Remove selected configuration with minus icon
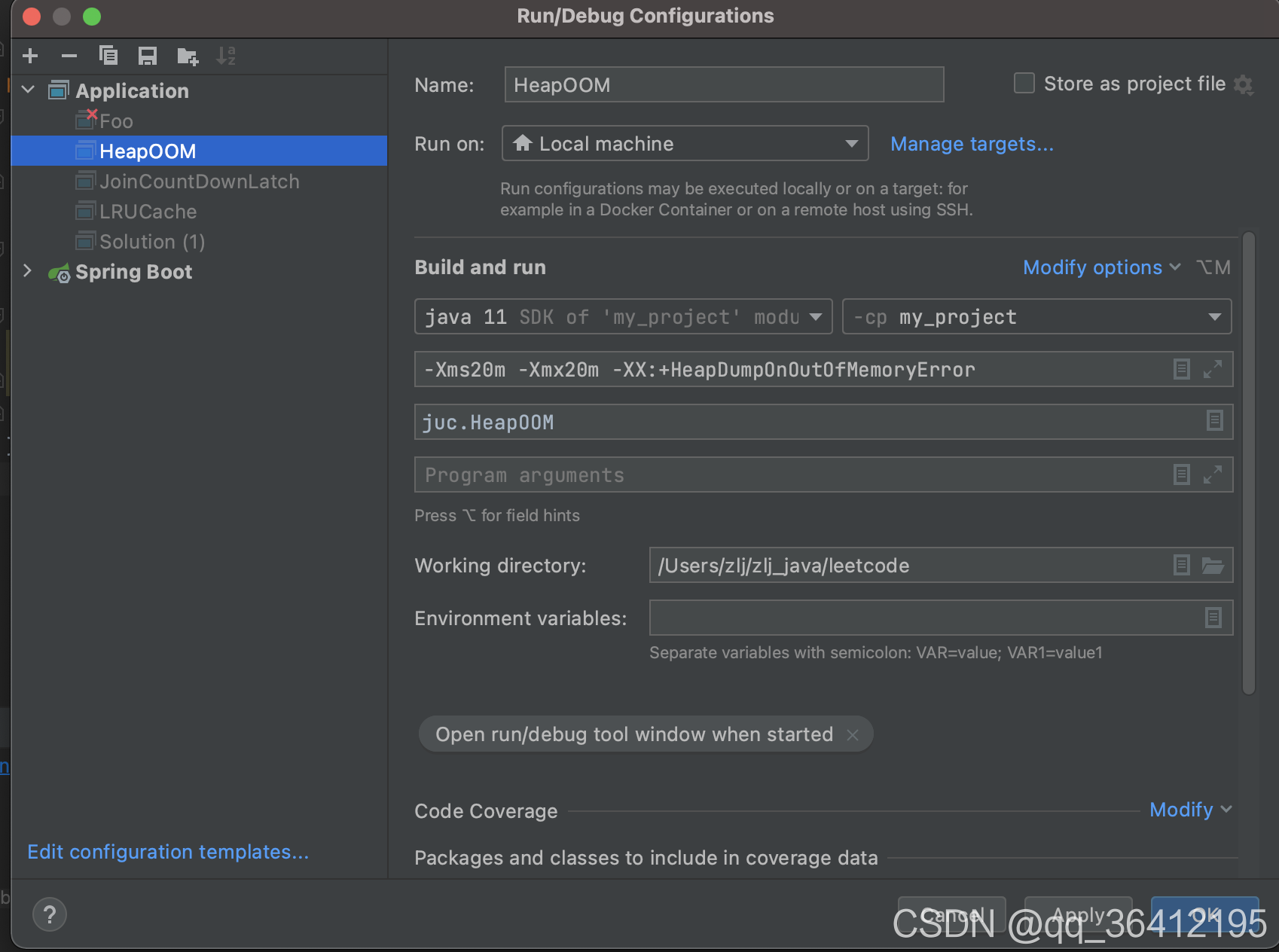This screenshot has width=1279, height=952. 69,56
